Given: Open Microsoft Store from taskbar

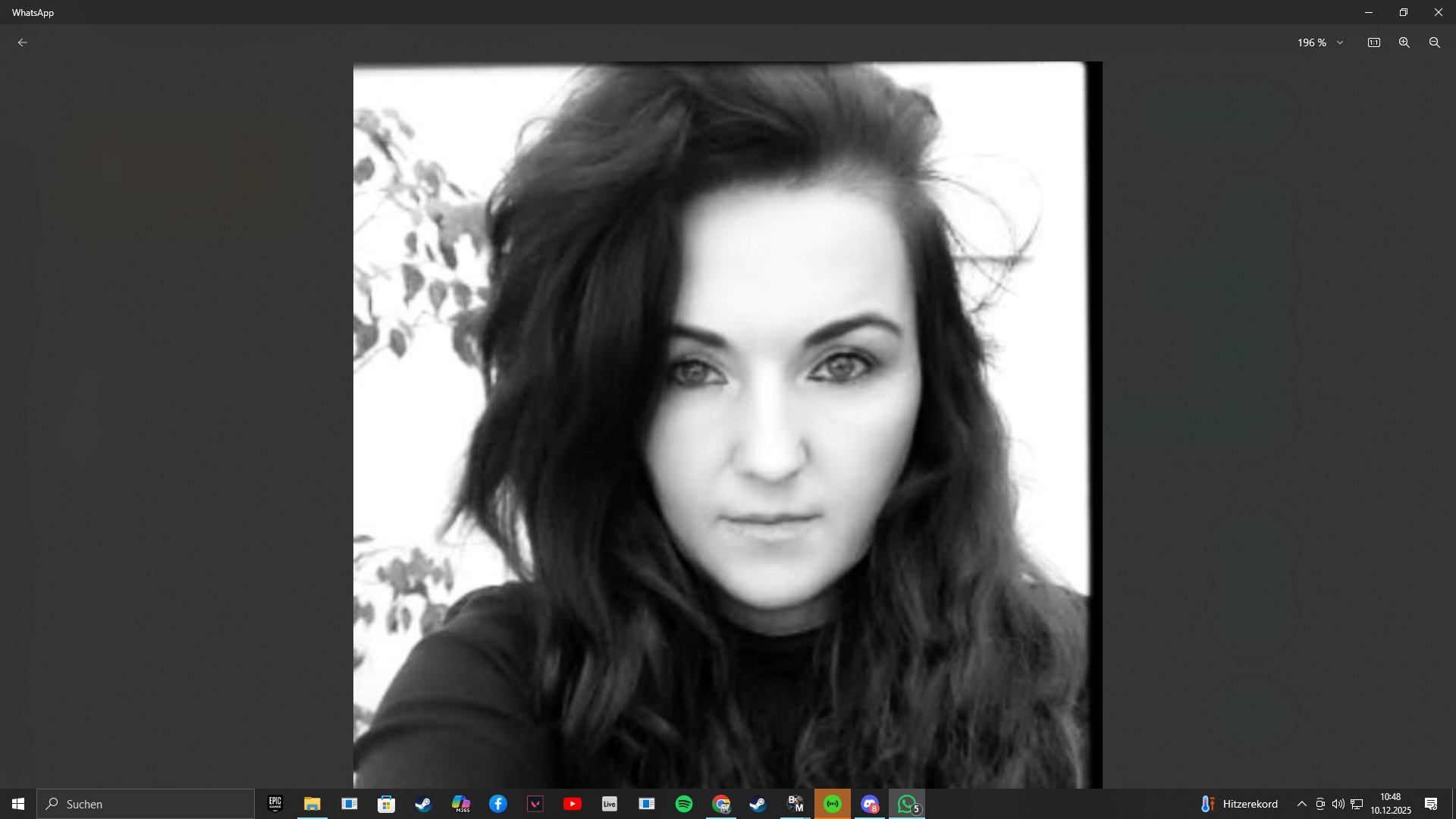Looking at the screenshot, I should coord(386,804).
